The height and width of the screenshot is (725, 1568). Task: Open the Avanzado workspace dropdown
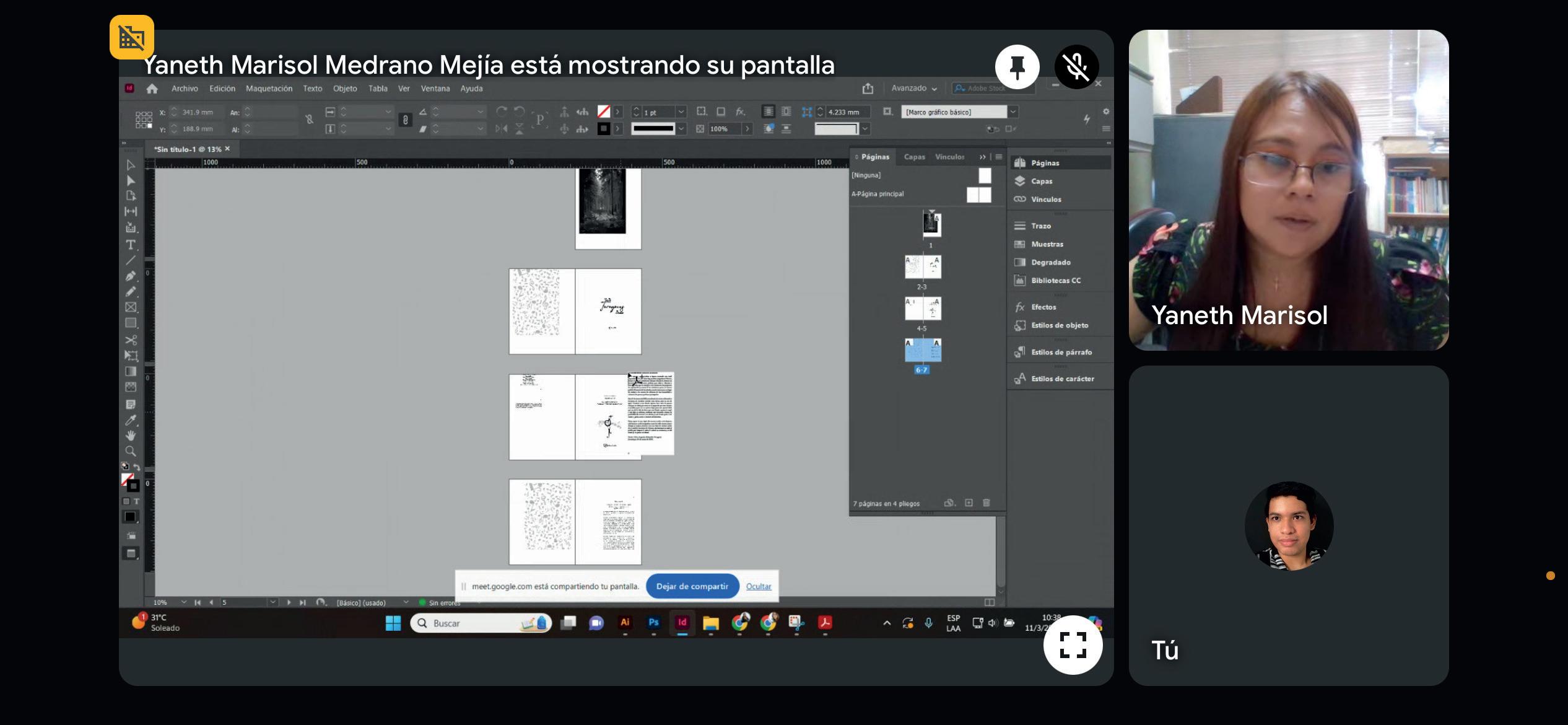(914, 89)
